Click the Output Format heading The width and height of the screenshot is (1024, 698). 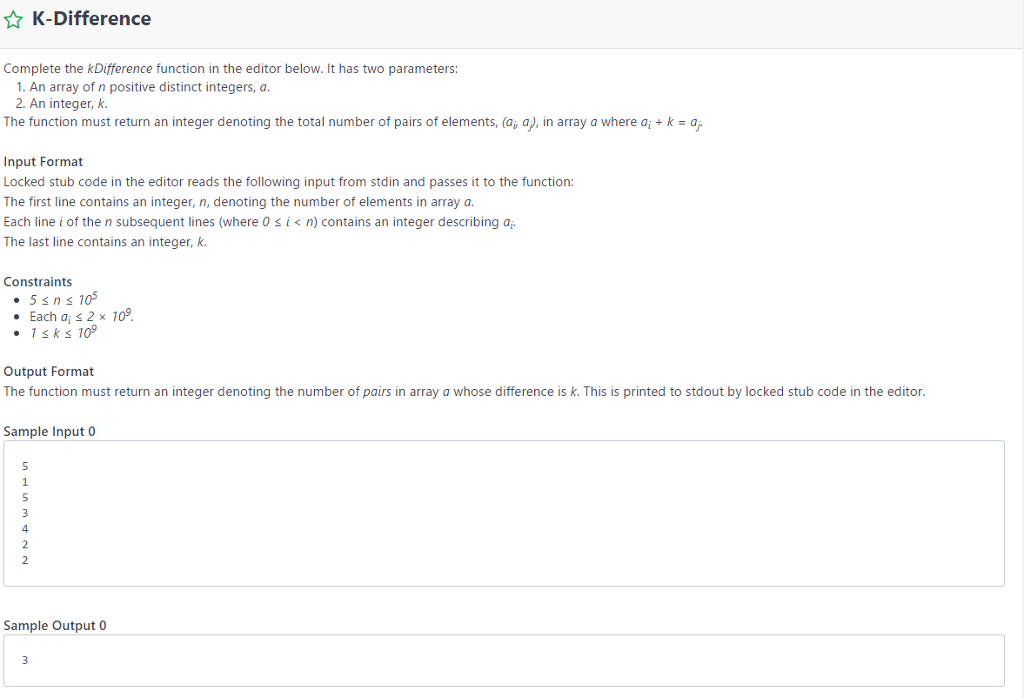click(48, 372)
